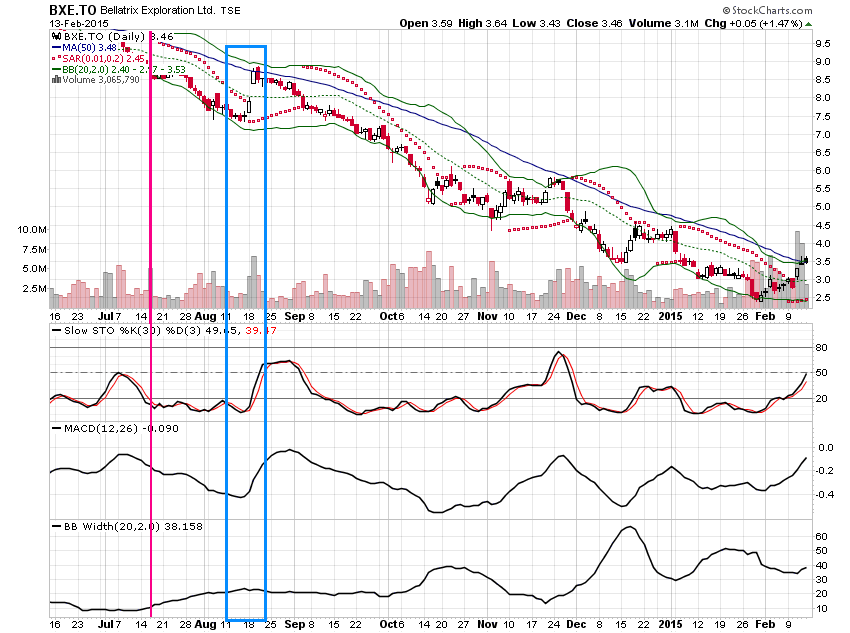Screen dimensions: 850x633
Task: Click the 2015 label under the price panel
Action: 670,316
